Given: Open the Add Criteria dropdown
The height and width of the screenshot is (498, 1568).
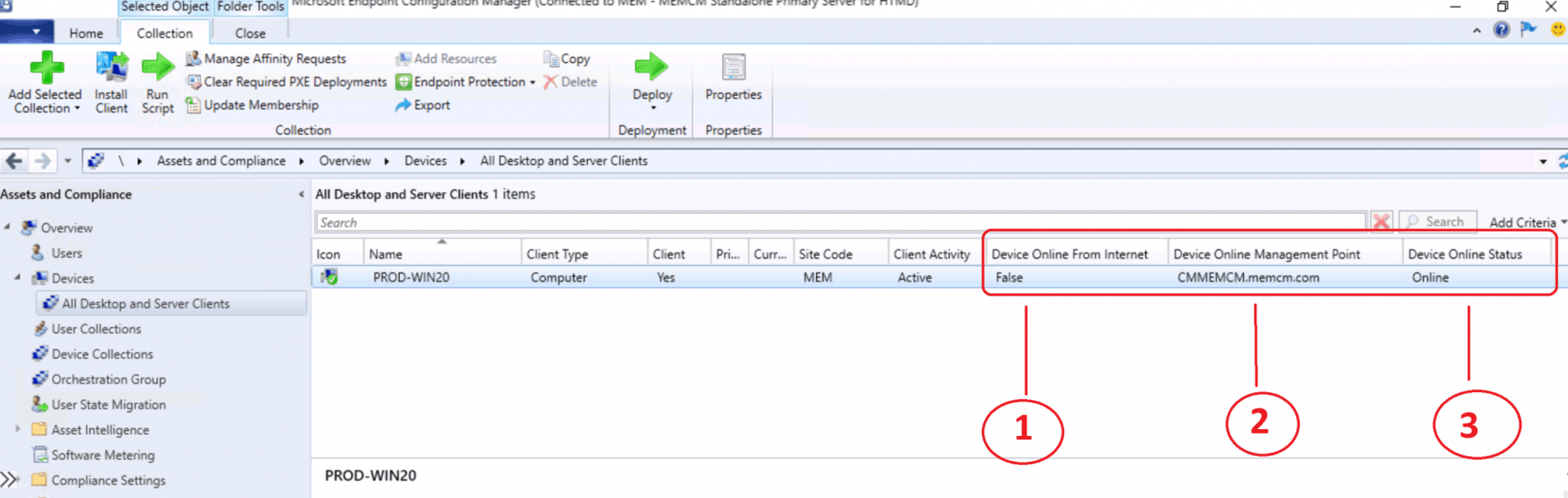Looking at the screenshot, I should pos(1527,223).
